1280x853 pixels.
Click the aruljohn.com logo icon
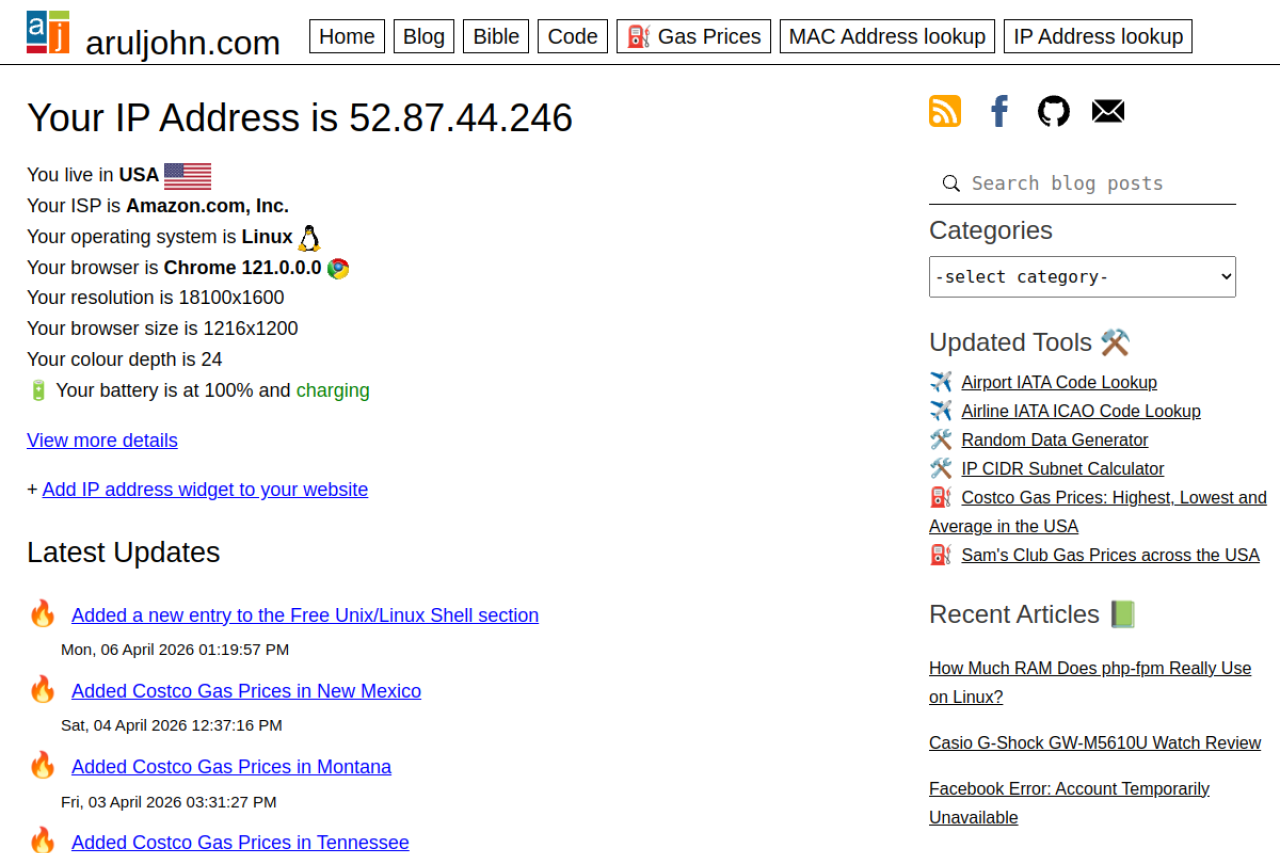[48, 32]
